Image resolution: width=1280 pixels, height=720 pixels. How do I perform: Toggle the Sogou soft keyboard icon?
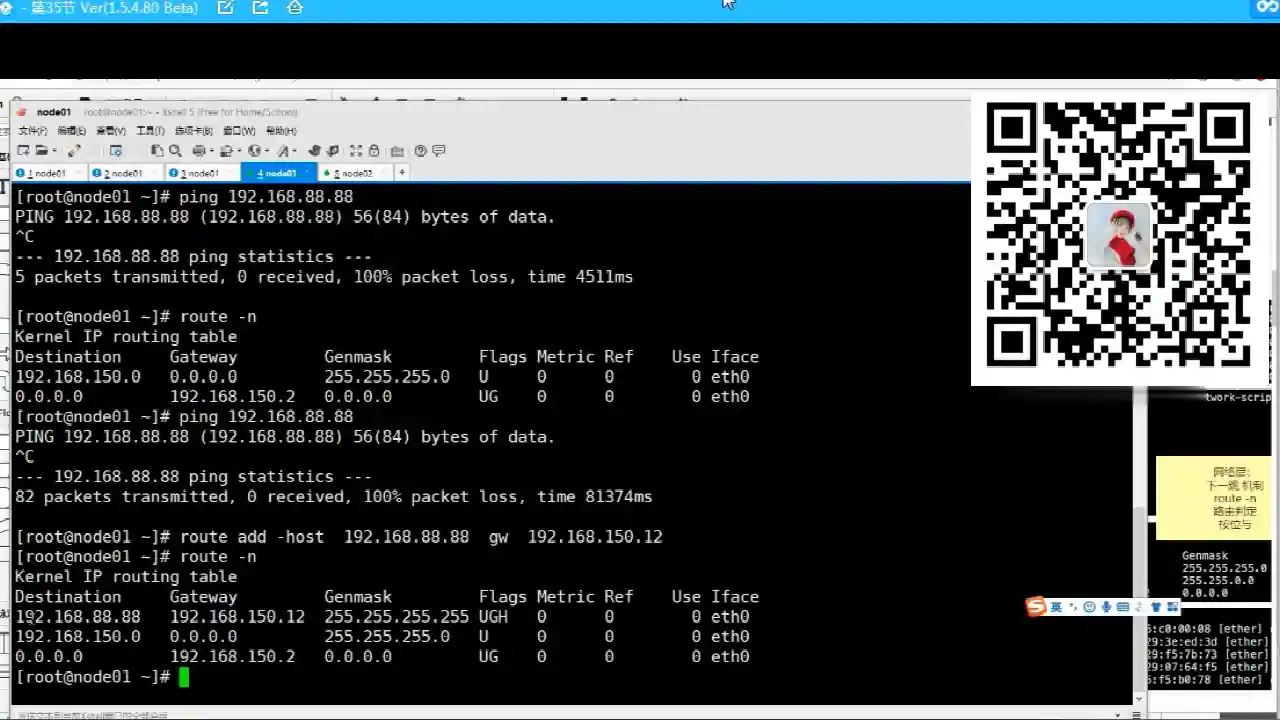pyautogui.click(x=1123, y=607)
